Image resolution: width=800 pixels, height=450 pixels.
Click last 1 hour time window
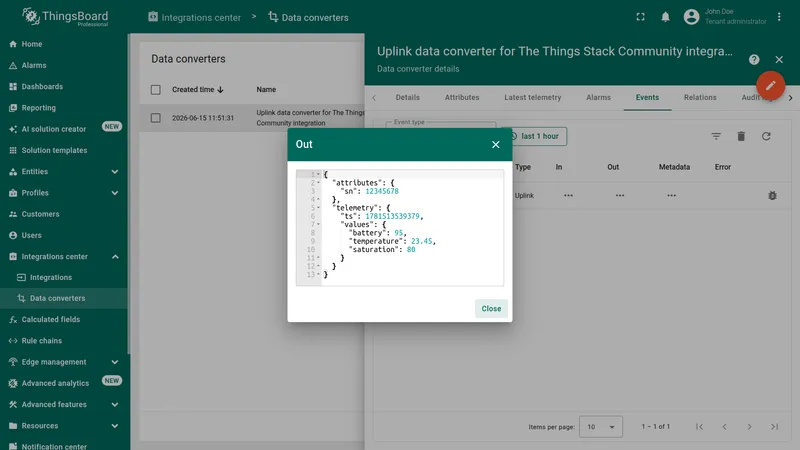pos(534,136)
